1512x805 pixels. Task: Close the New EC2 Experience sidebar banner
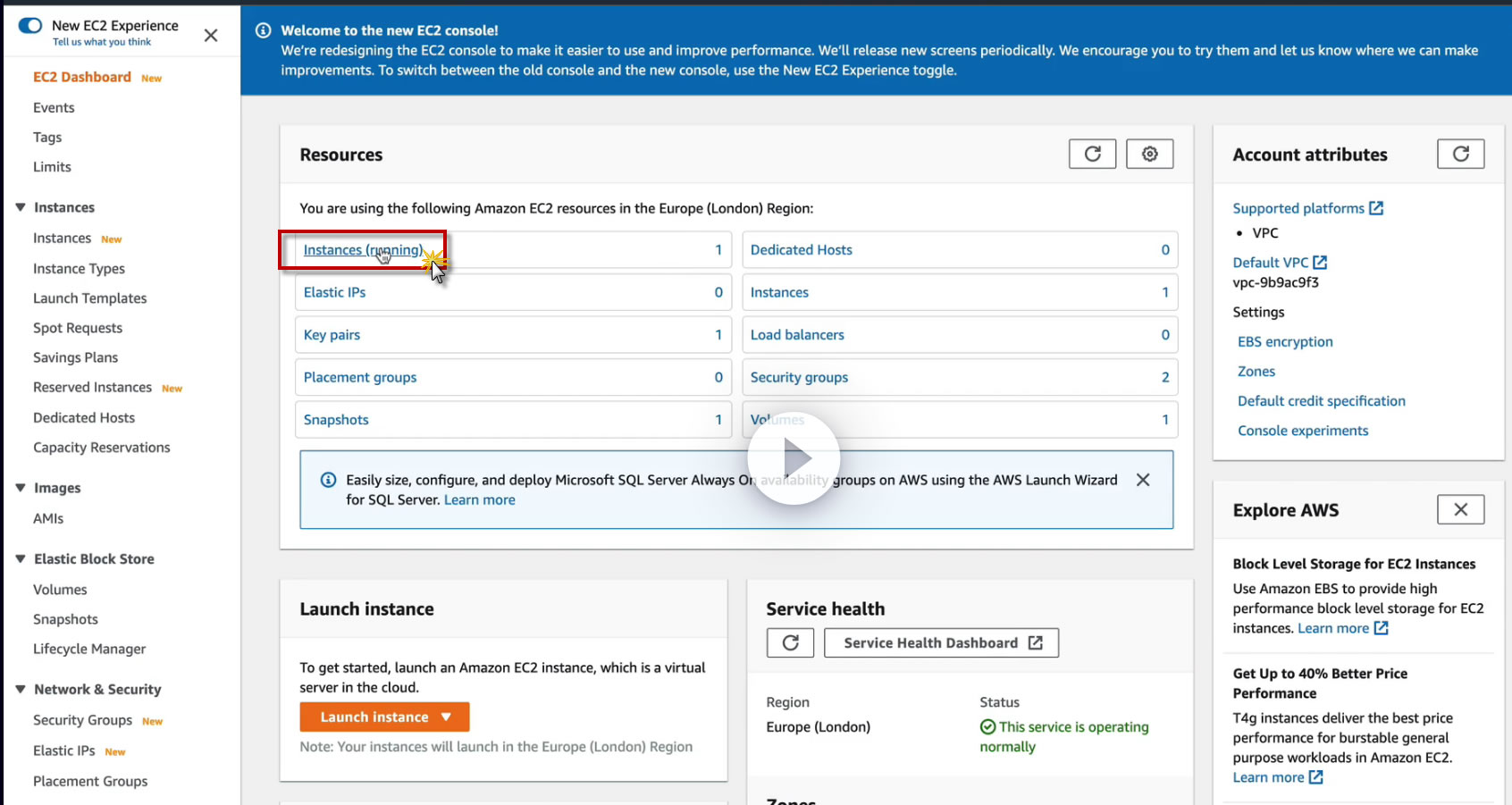click(211, 36)
